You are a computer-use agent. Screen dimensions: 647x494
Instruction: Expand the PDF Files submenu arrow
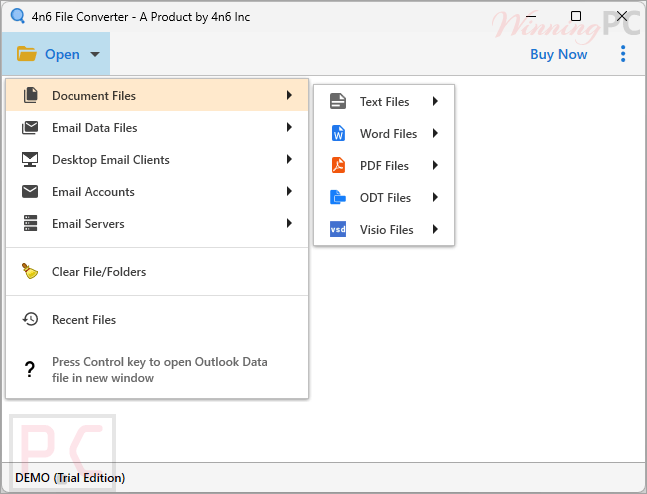[435, 165]
